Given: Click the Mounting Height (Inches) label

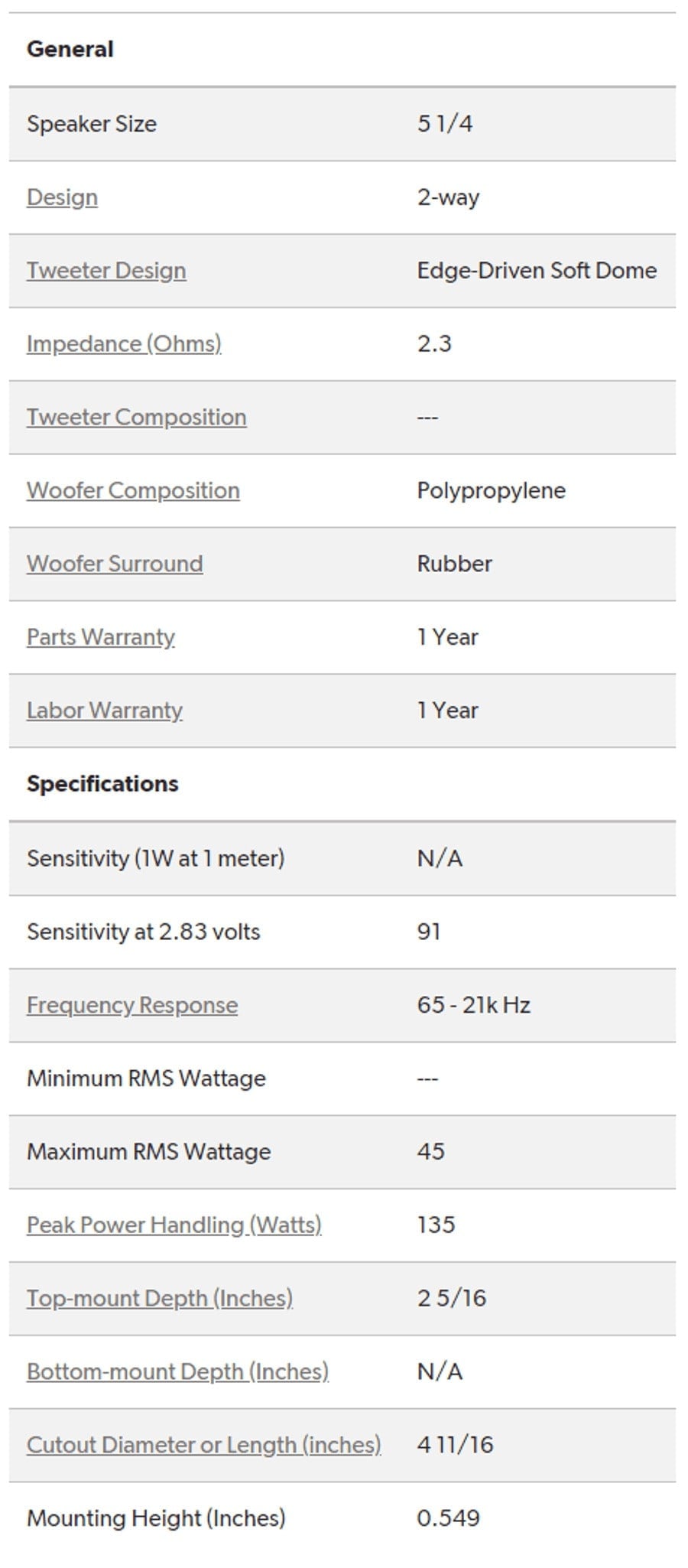Looking at the screenshot, I should coord(156,1518).
